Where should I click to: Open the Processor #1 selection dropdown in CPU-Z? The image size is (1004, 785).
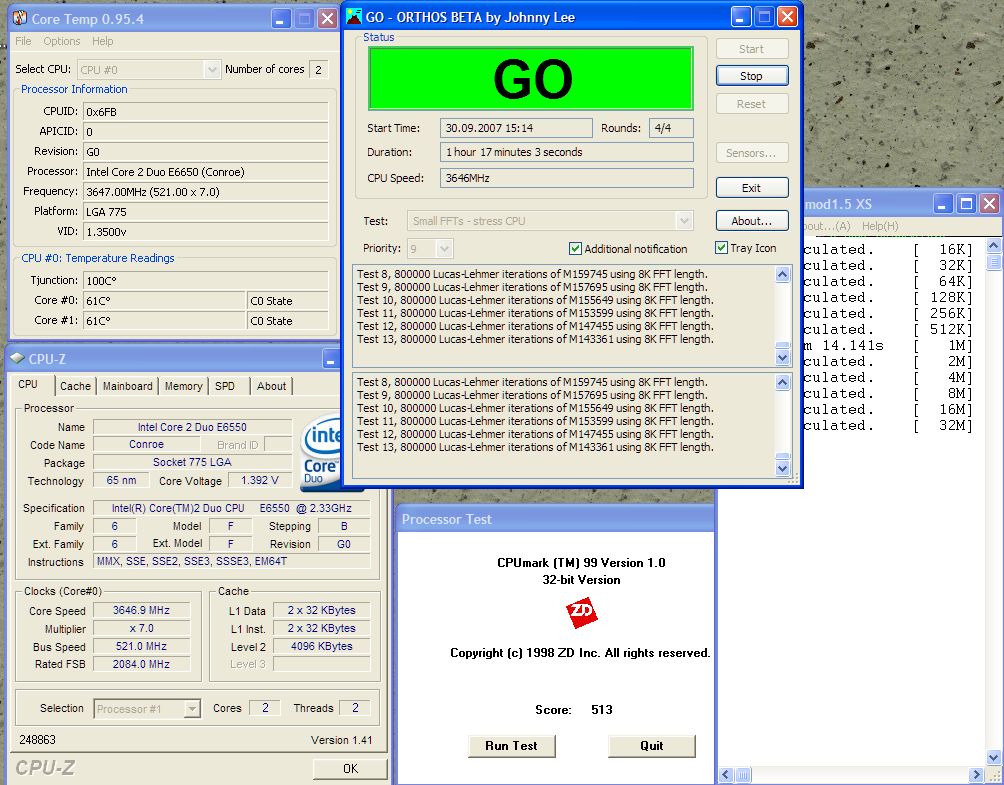191,709
